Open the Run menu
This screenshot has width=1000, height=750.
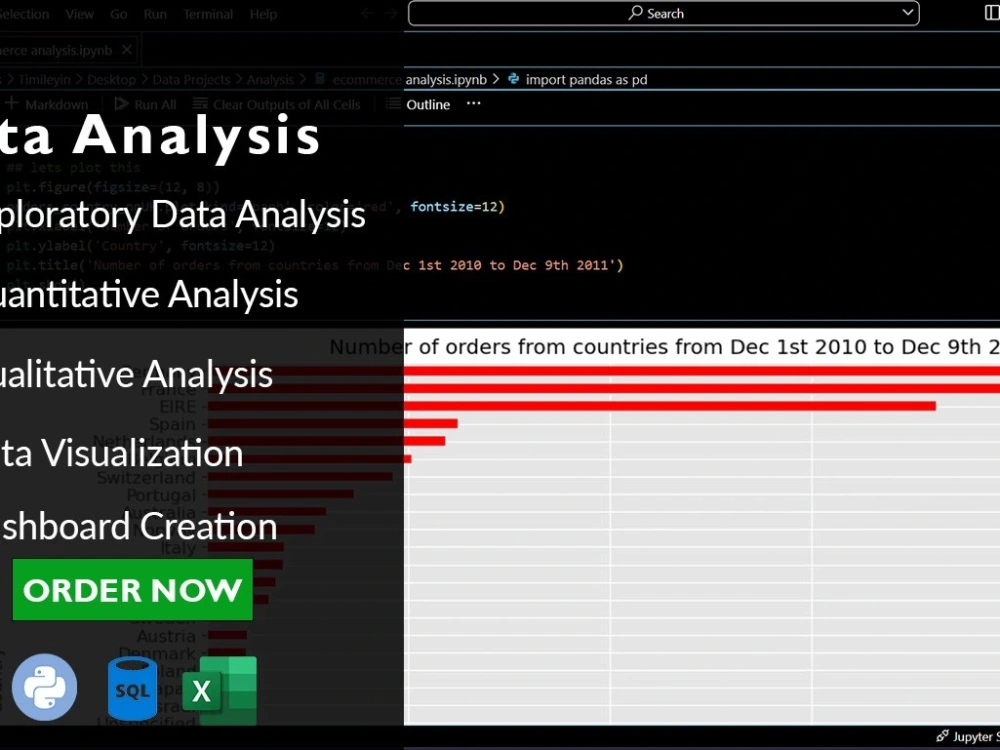click(155, 14)
